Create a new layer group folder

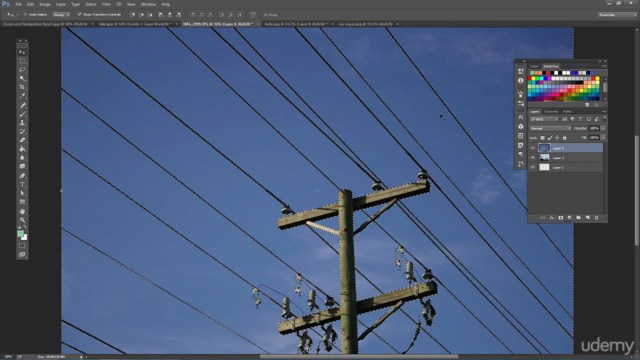[x=578, y=218]
